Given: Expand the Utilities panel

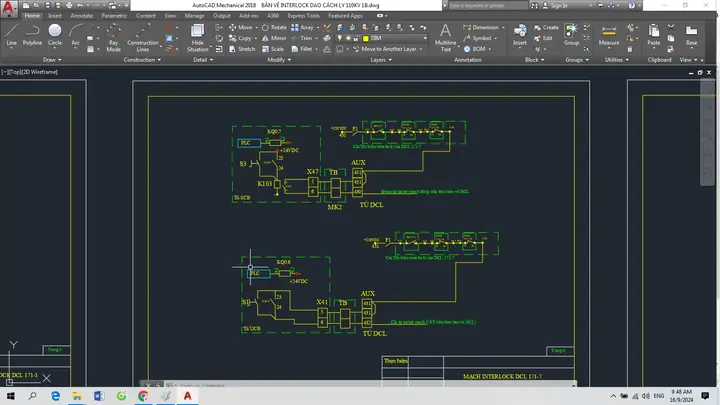Looking at the screenshot, I should 617,60.
